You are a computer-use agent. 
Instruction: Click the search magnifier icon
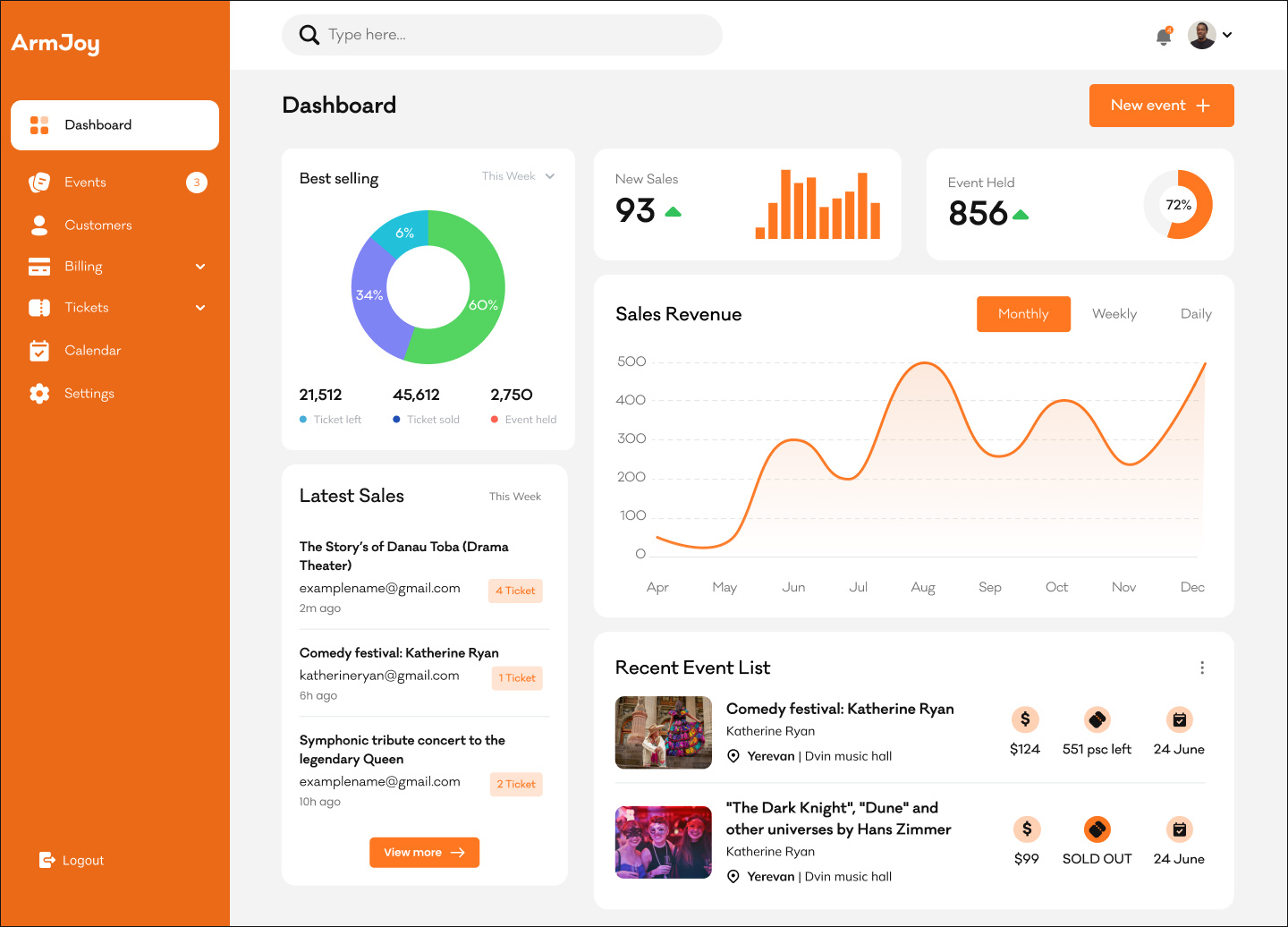(309, 34)
